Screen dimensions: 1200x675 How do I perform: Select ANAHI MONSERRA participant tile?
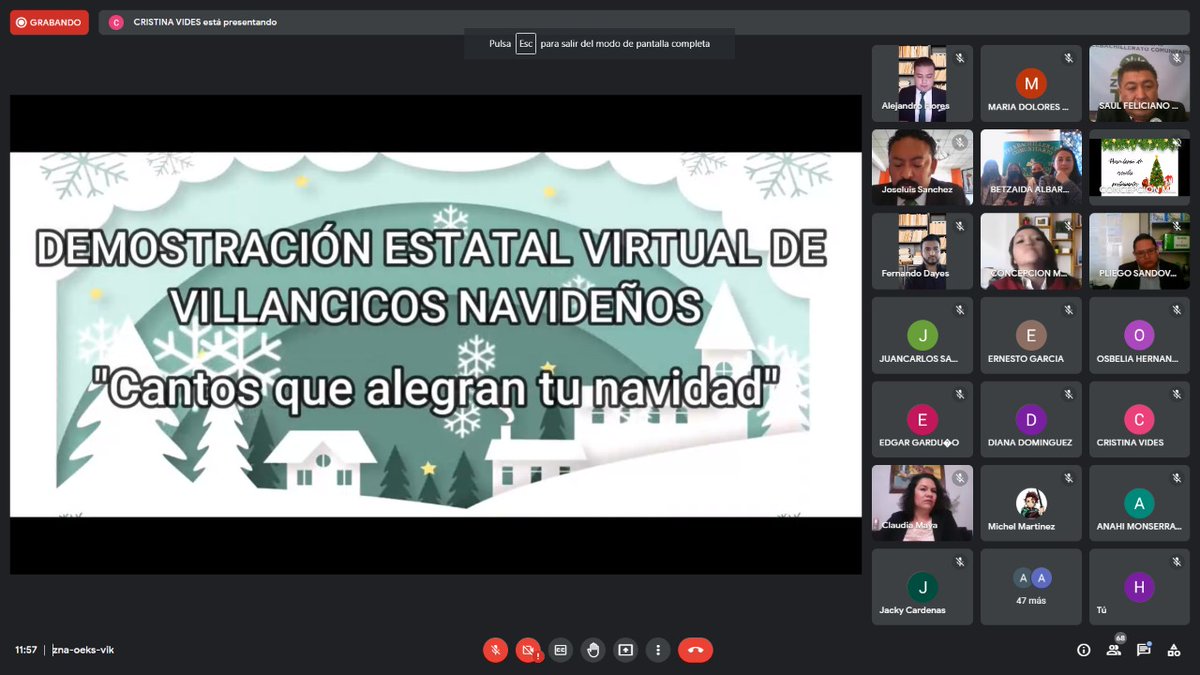(x=1139, y=503)
